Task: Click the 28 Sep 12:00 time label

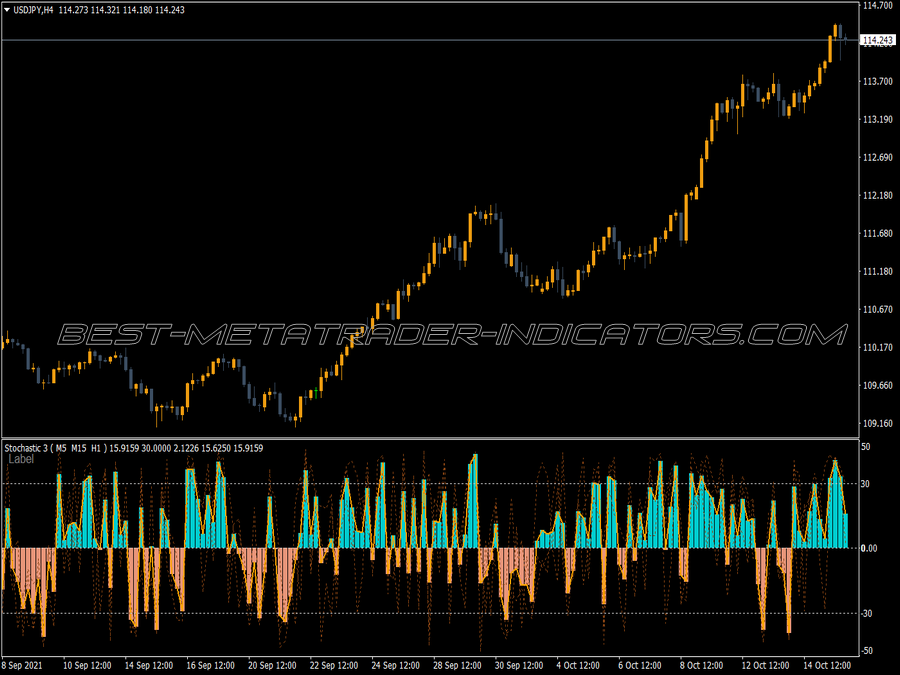Action: point(457,665)
